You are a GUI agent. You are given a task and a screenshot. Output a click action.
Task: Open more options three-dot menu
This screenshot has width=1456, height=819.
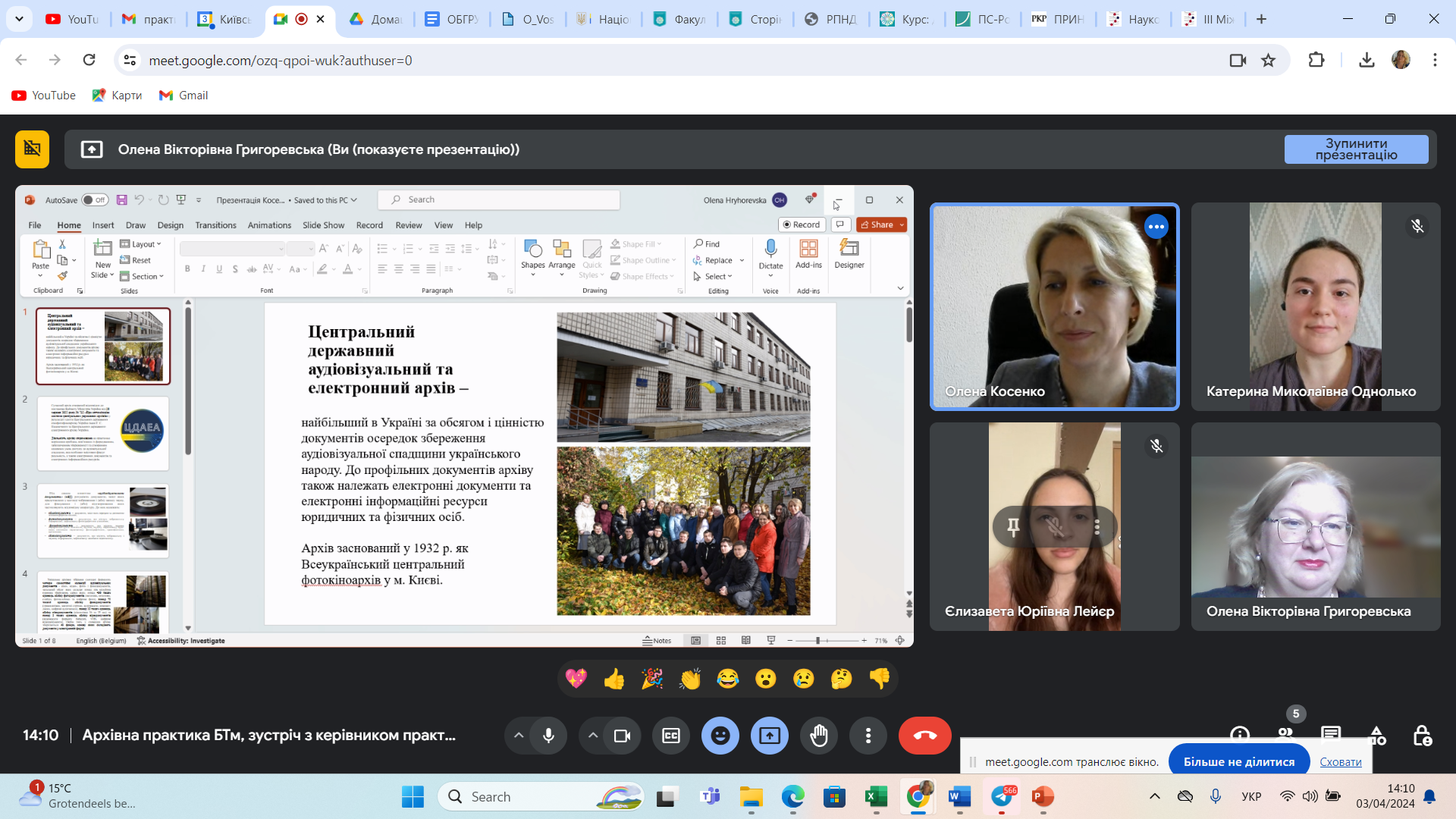868,736
